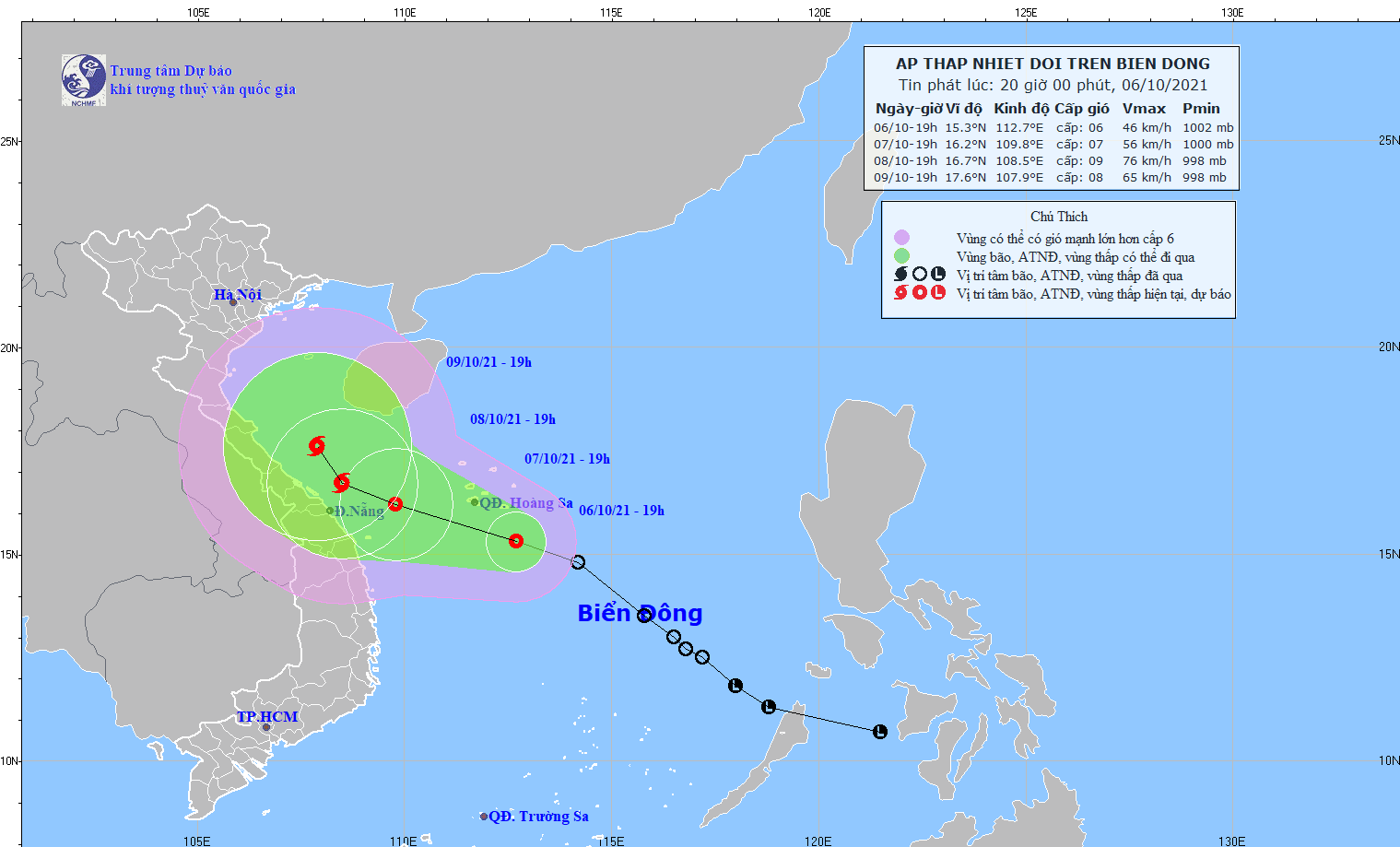Click the typhoon symbol forecast for 08/10/21 - 19h

342,482
